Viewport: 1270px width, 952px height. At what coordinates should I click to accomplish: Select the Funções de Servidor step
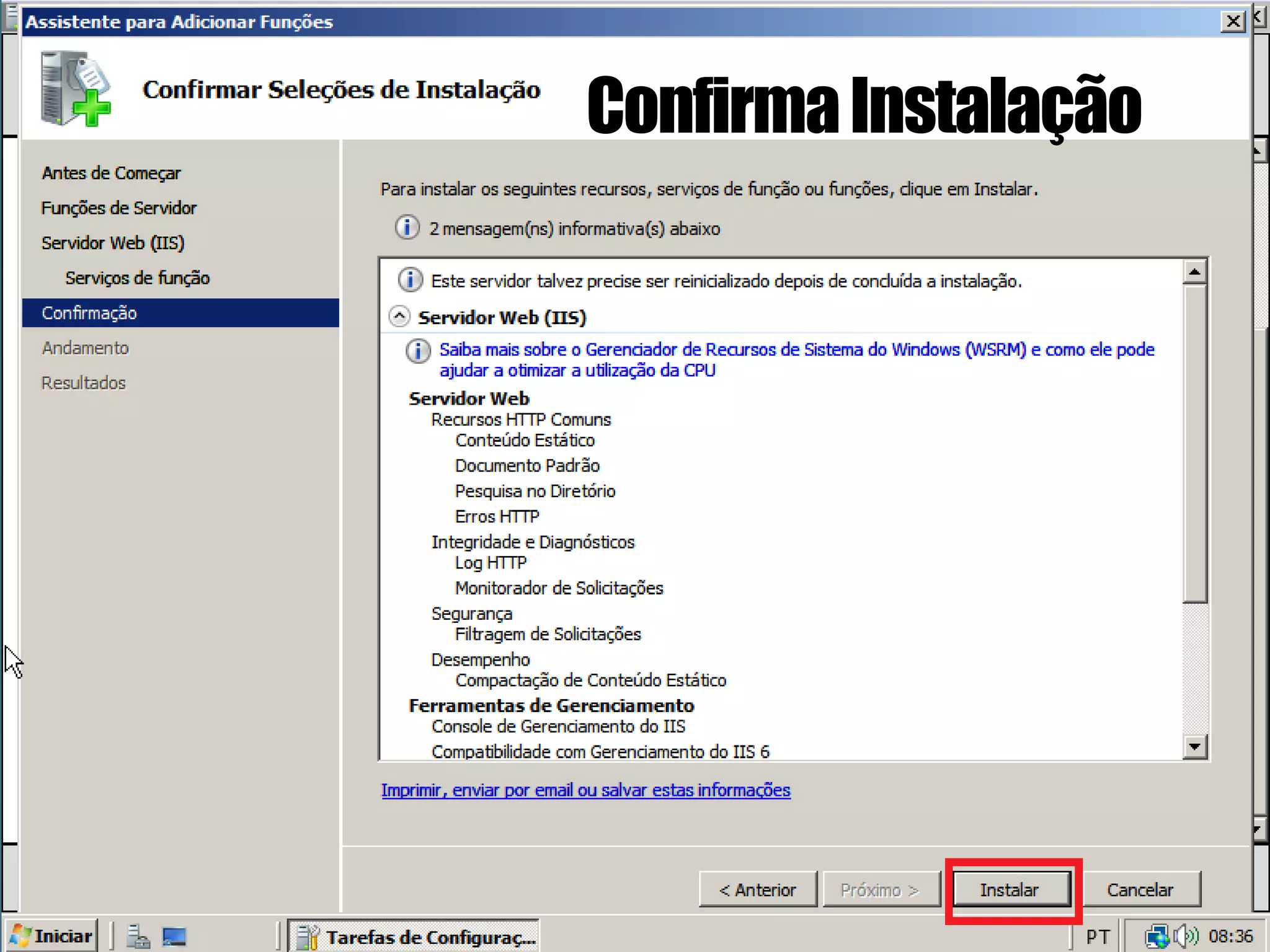click(x=118, y=208)
